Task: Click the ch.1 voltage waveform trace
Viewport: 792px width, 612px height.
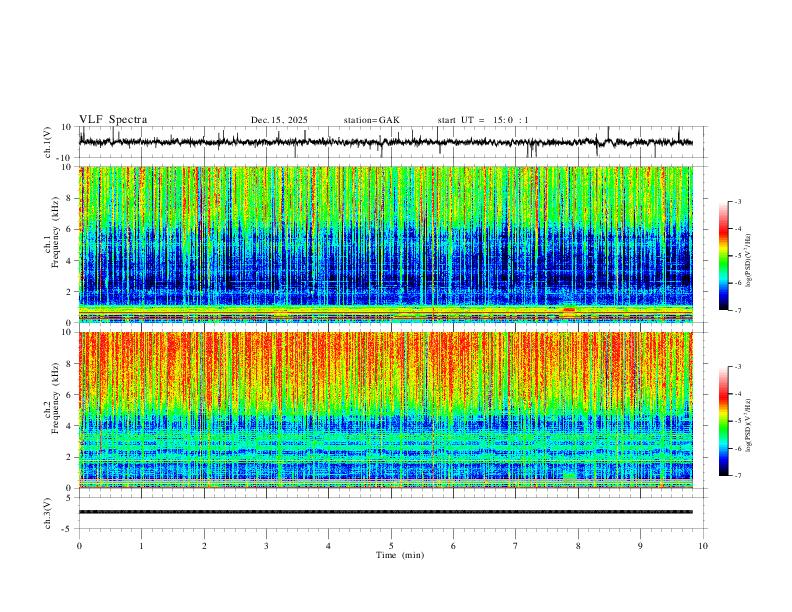Action: [x=385, y=142]
